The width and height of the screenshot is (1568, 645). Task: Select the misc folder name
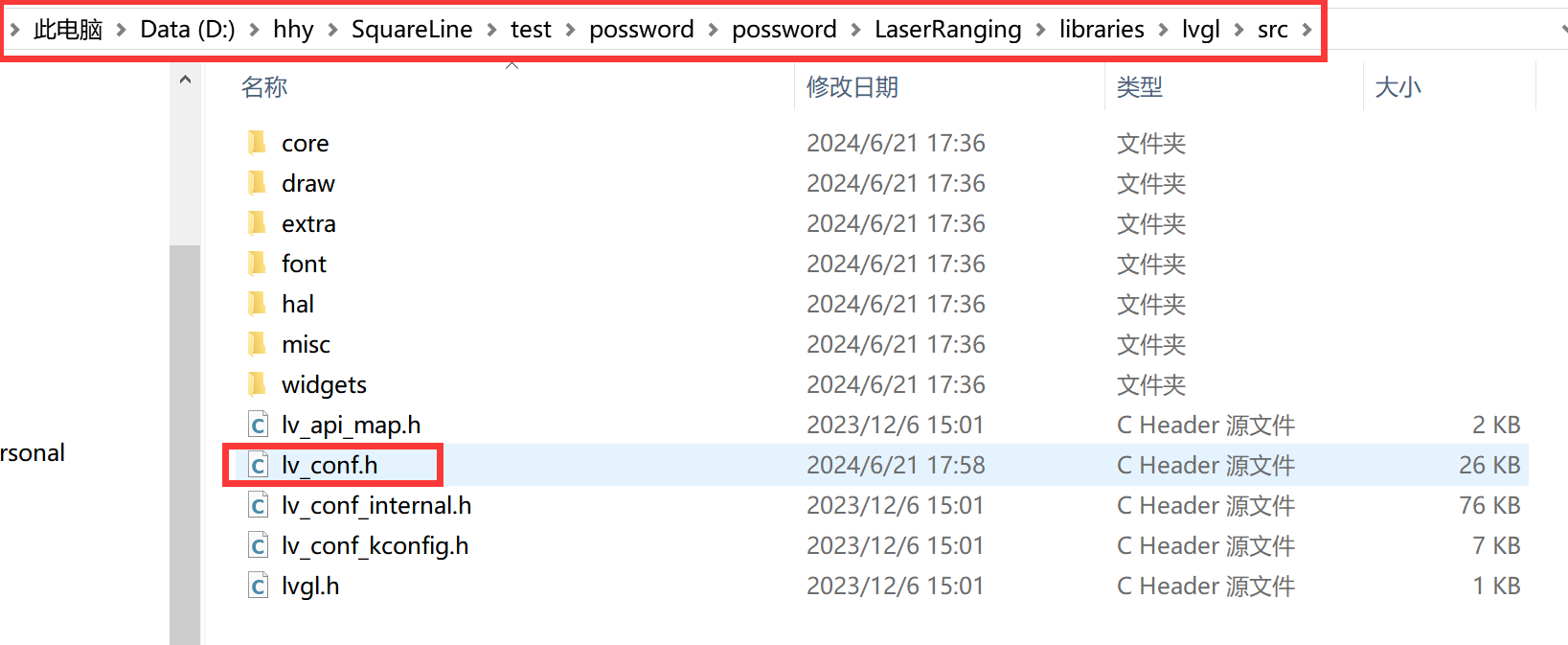coord(306,344)
